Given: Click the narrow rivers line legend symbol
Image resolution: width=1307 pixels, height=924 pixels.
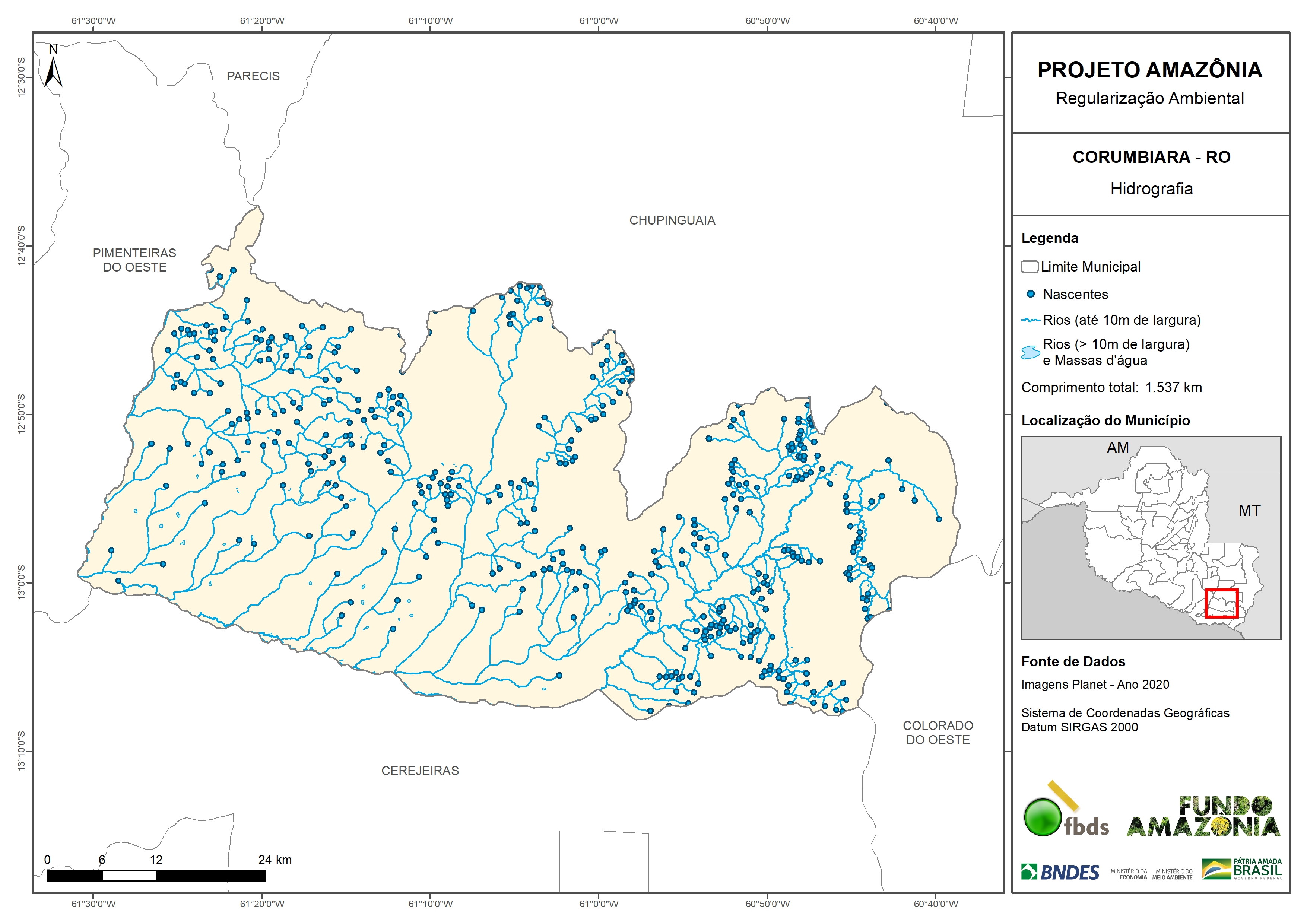Looking at the screenshot, I should [1030, 321].
